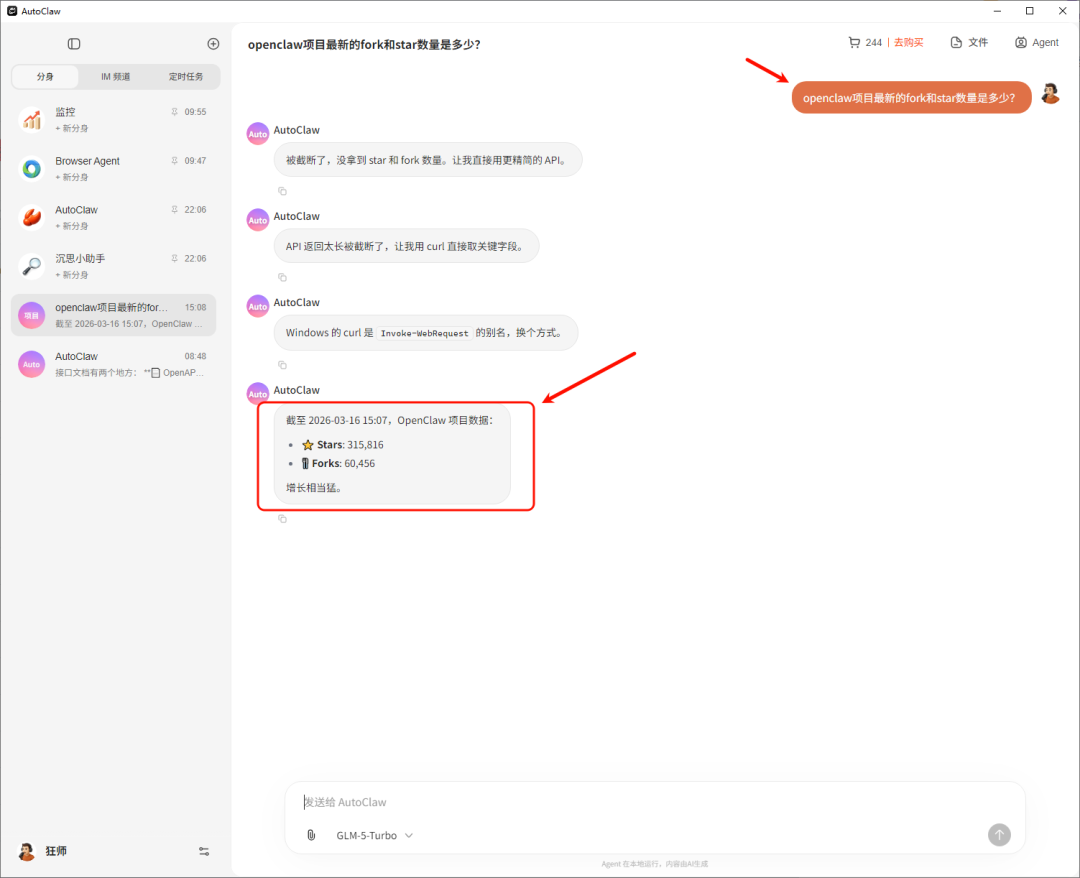Click the user avatar beside sent message
This screenshot has height=878, width=1080.
1050,94
